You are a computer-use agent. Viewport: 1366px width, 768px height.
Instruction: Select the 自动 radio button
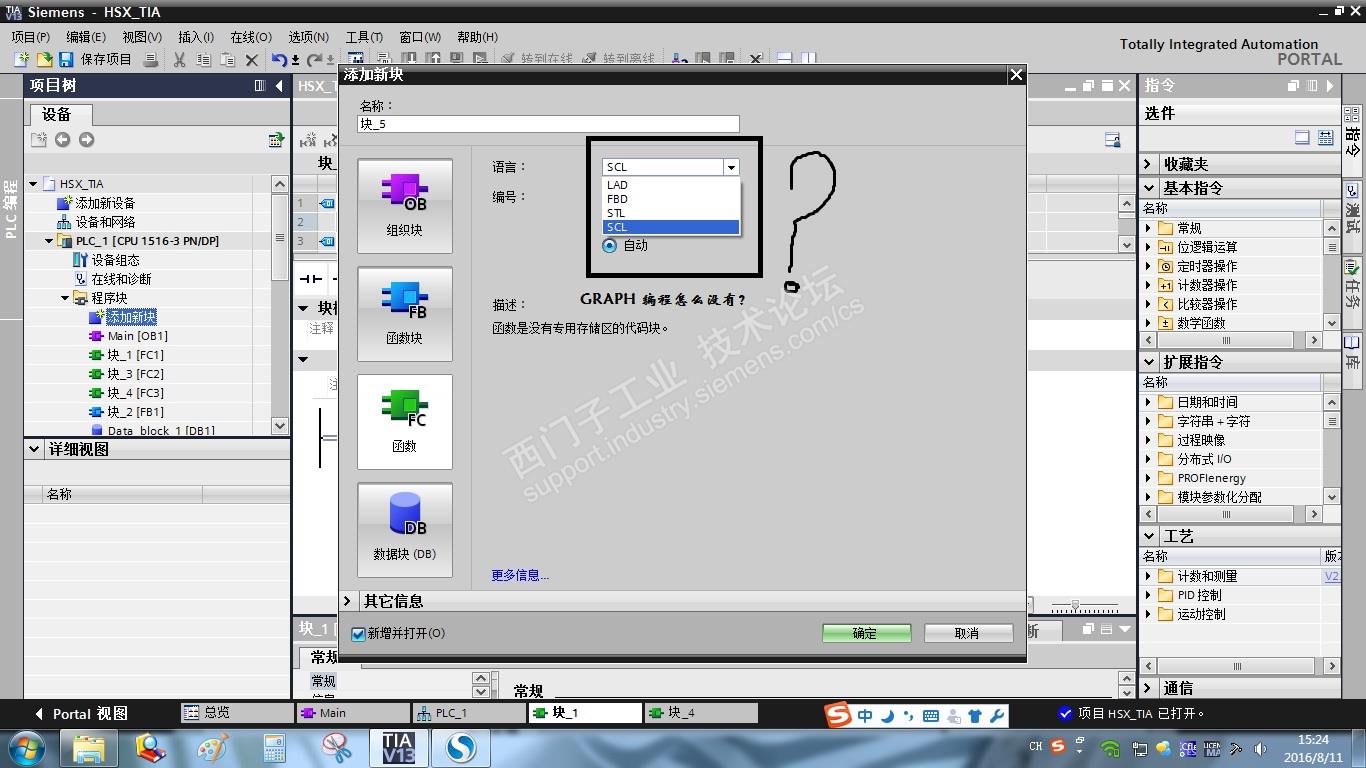610,245
